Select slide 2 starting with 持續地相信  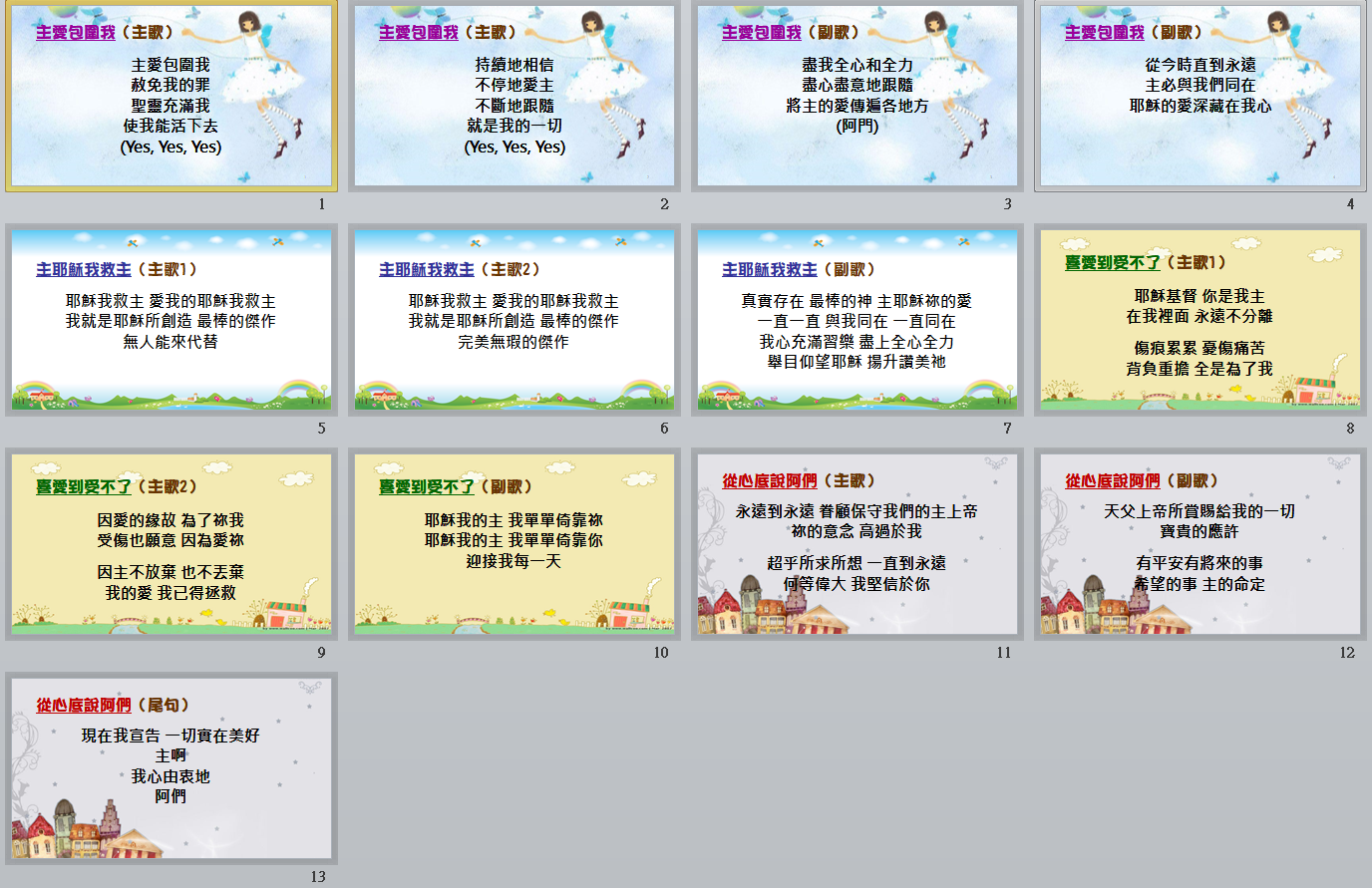(514, 97)
